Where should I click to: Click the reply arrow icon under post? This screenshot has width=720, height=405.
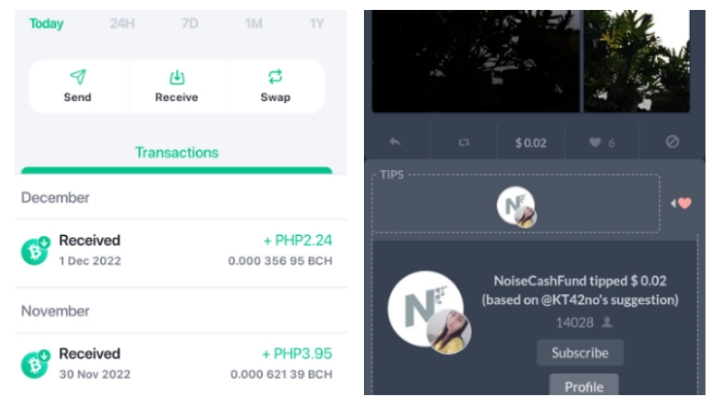pyautogui.click(x=395, y=142)
